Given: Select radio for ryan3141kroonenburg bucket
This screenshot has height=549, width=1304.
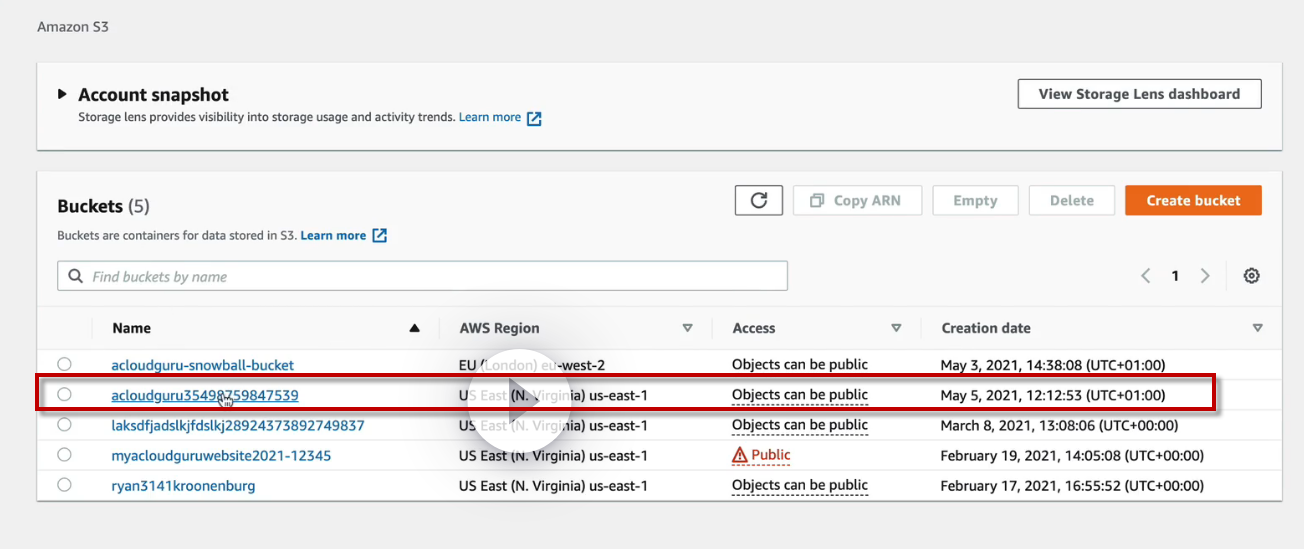Looking at the screenshot, I should tap(65, 485).
